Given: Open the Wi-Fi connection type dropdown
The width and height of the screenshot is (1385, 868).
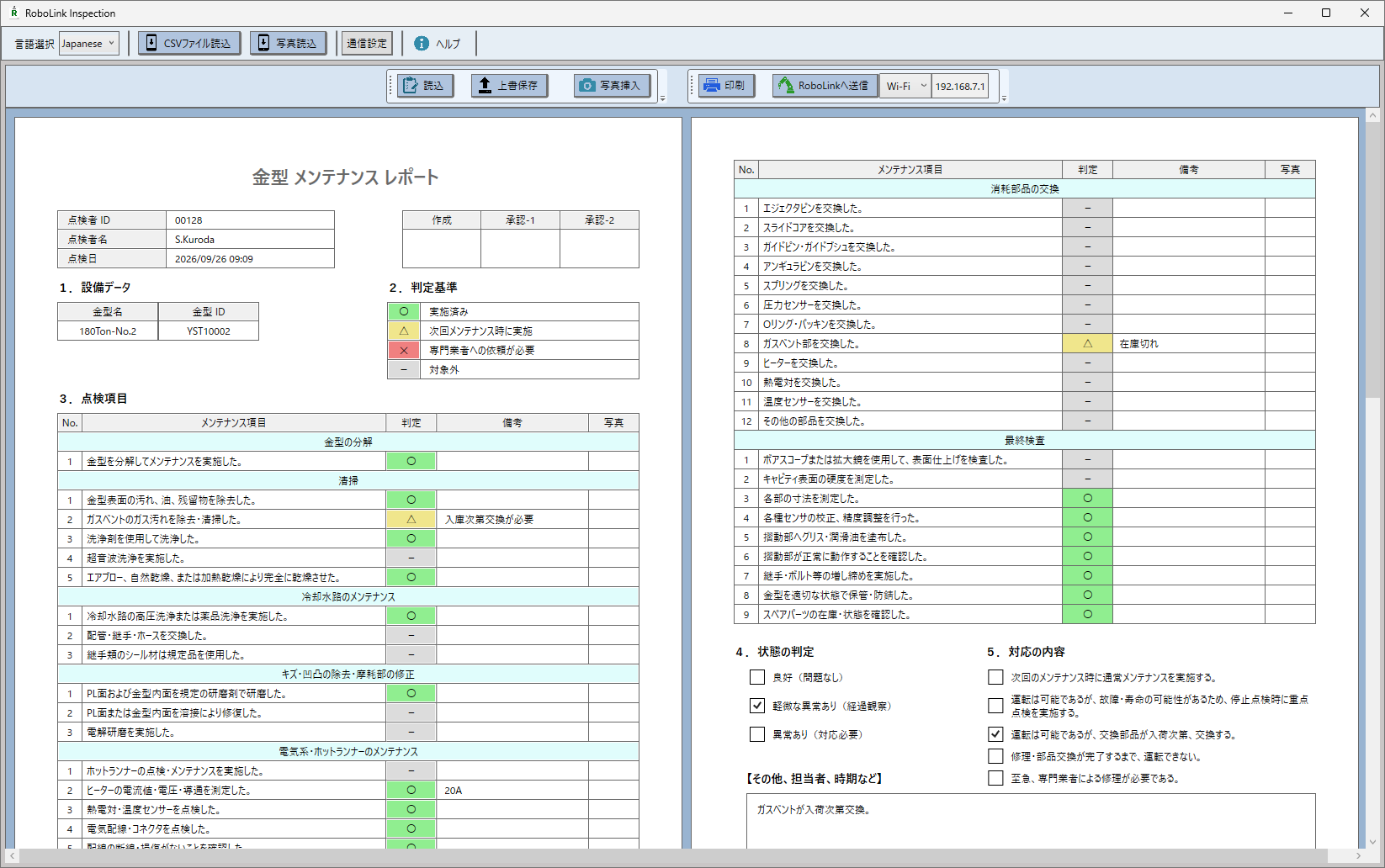Looking at the screenshot, I should pyautogui.click(x=905, y=86).
